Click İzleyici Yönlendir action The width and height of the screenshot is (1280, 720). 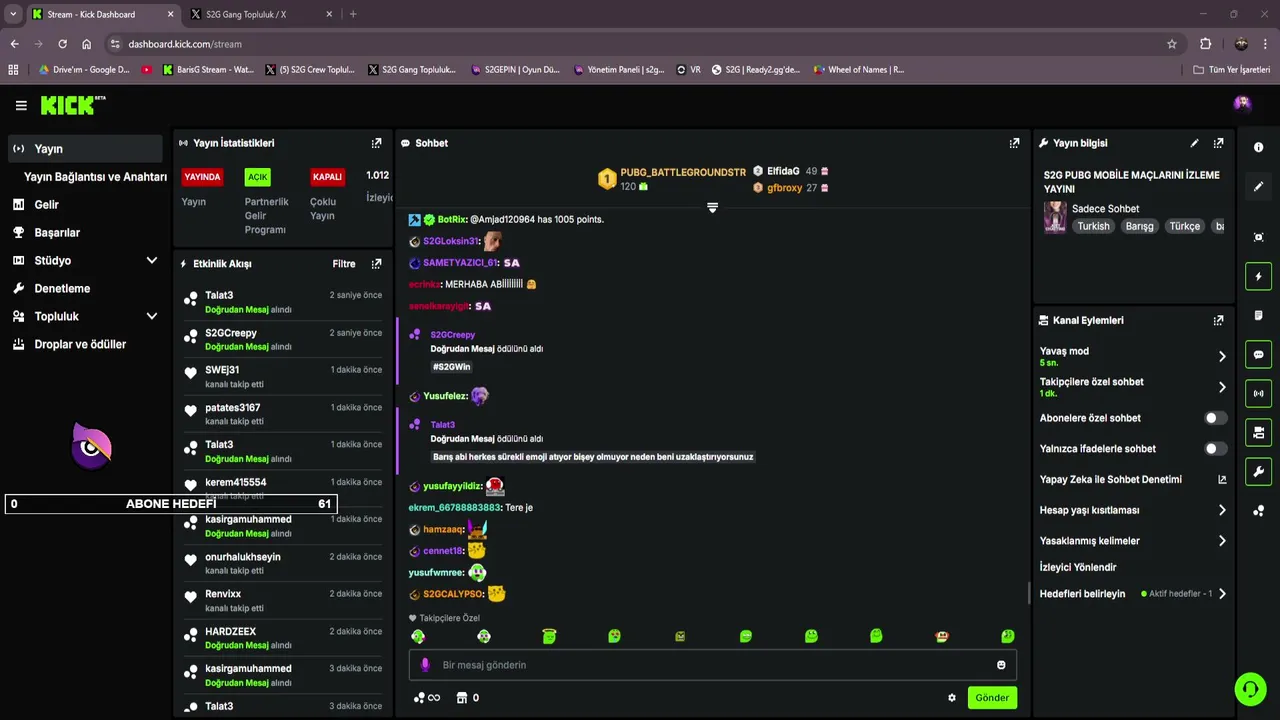click(x=1078, y=567)
